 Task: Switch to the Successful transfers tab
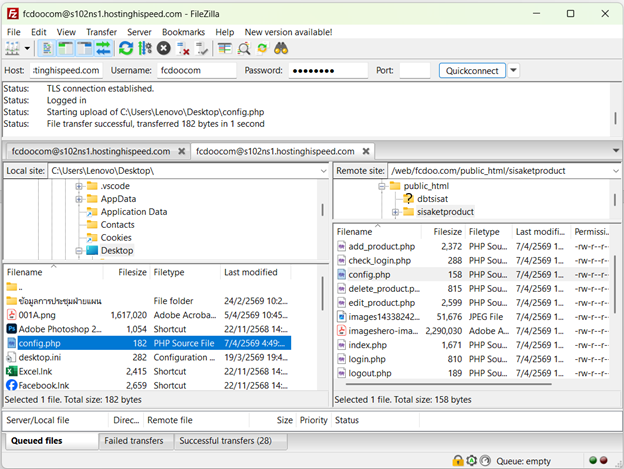point(230,441)
